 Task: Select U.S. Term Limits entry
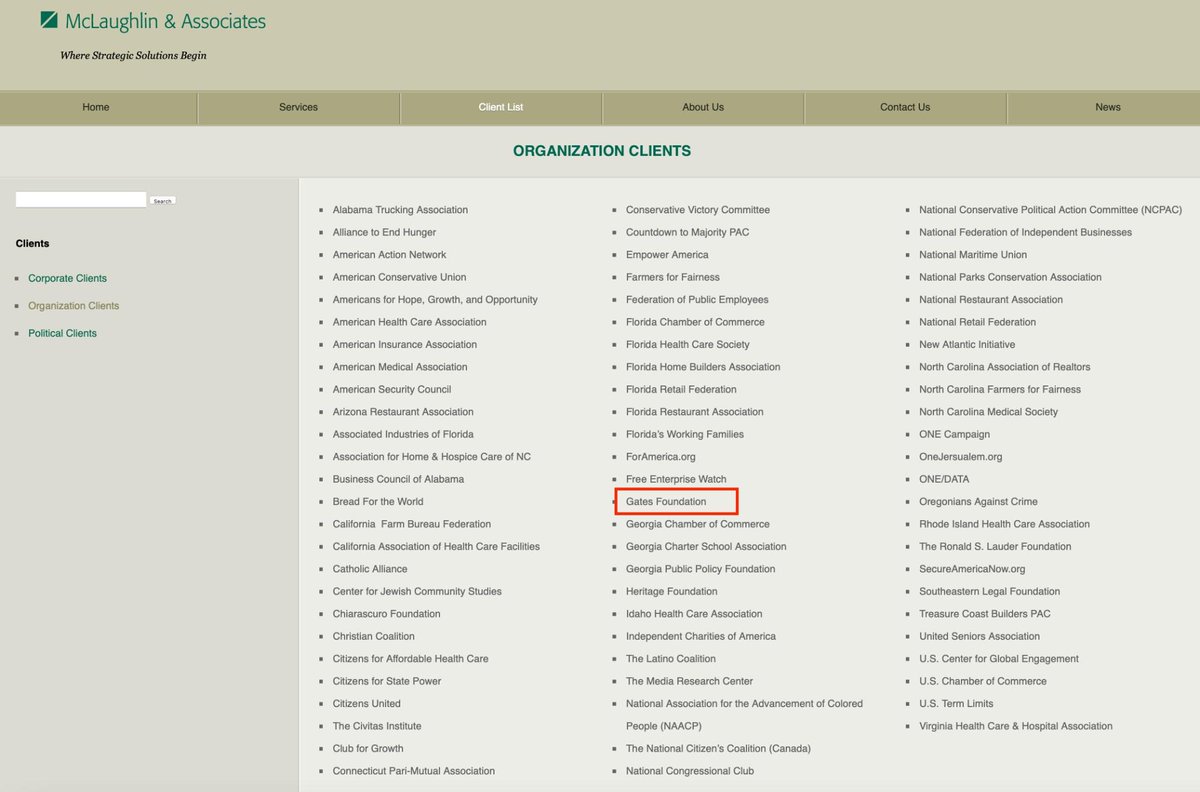[x=956, y=704]
